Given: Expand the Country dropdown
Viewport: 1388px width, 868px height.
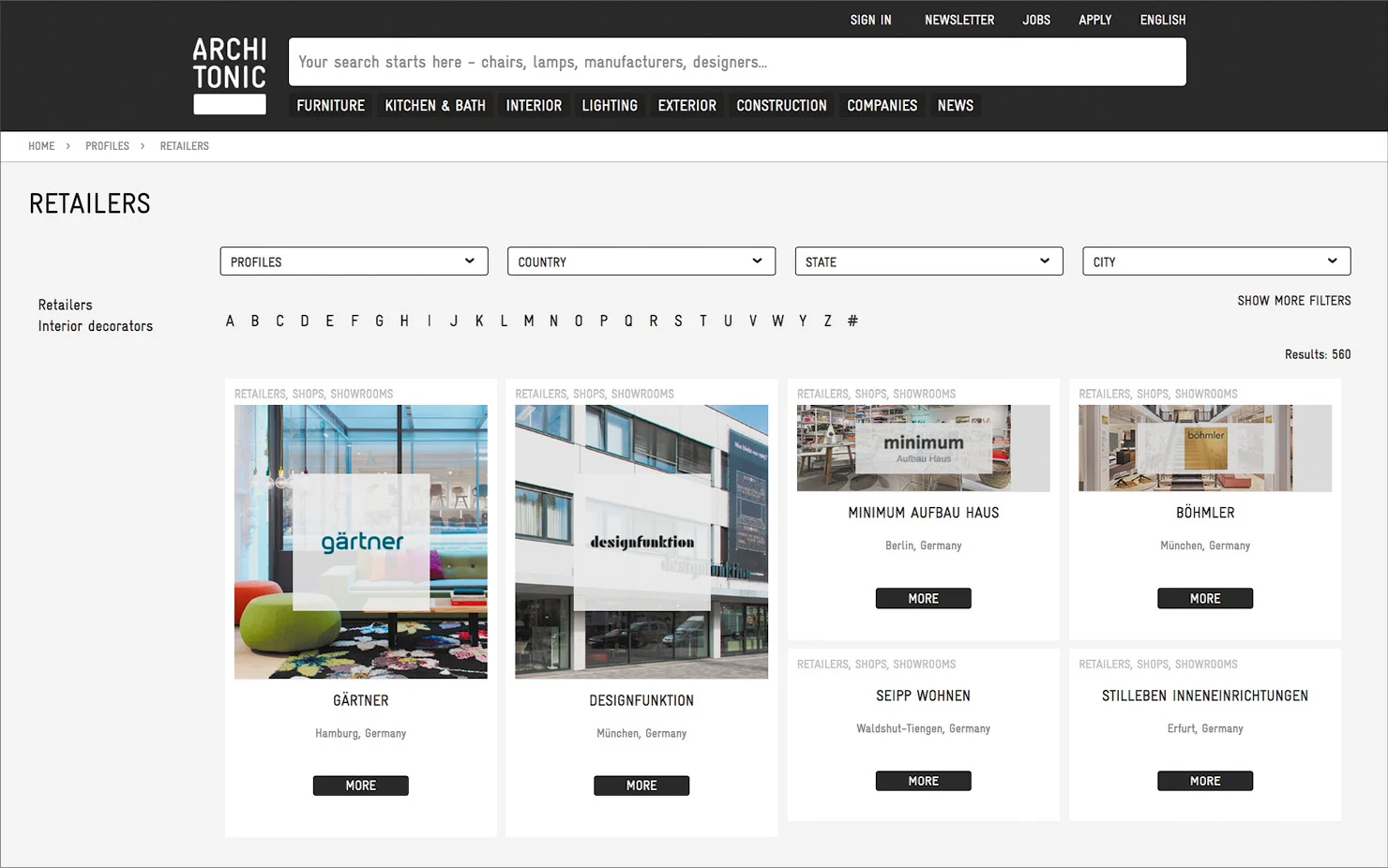Looking at the screenshot, I should click(641, 262).
